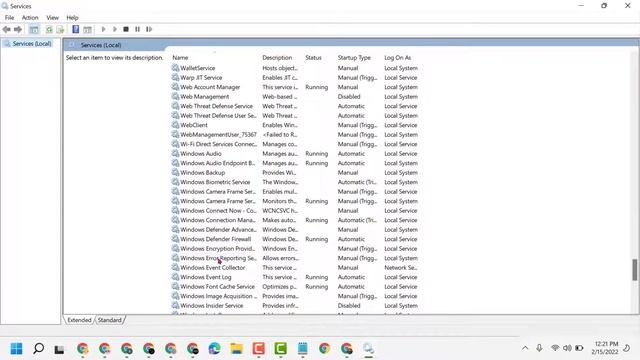The height and width of the screenshot is (360, 640).
Task: Click the Back arrow in toolbar
Action: coord(6,29)
